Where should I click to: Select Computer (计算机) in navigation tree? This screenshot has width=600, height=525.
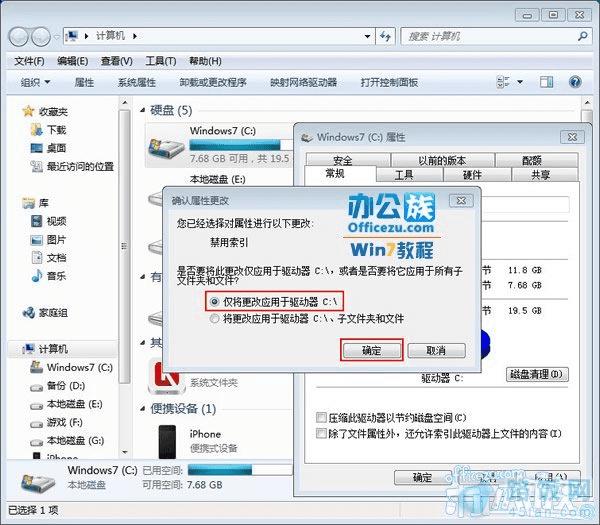[45, 349]
